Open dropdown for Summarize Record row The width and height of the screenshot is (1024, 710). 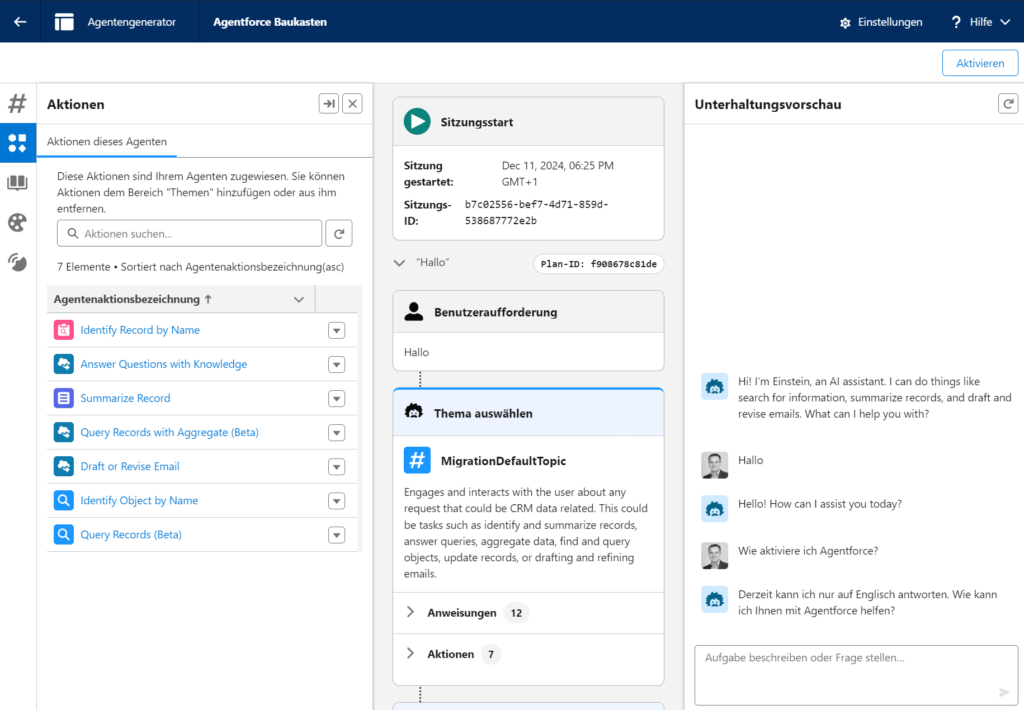[336, 399]
